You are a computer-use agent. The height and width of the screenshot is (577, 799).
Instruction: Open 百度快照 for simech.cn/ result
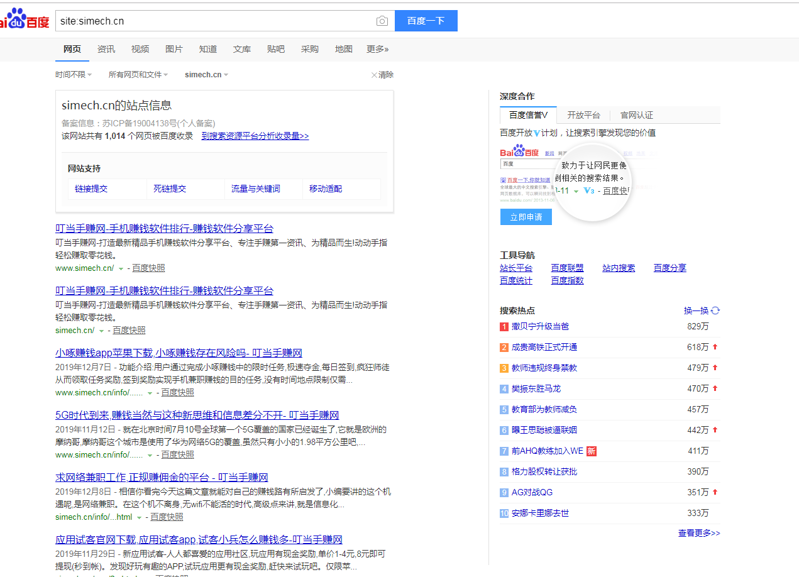(129, 330)
